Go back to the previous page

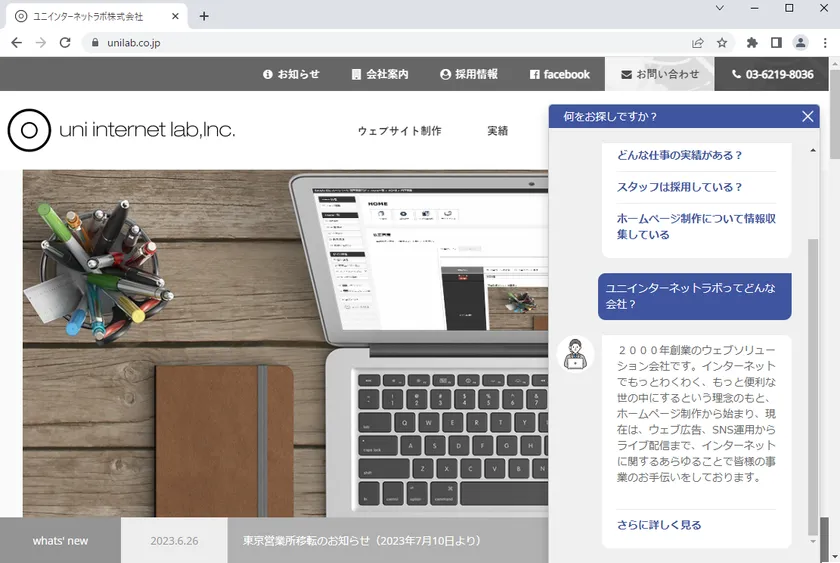(x=17, y=43)
